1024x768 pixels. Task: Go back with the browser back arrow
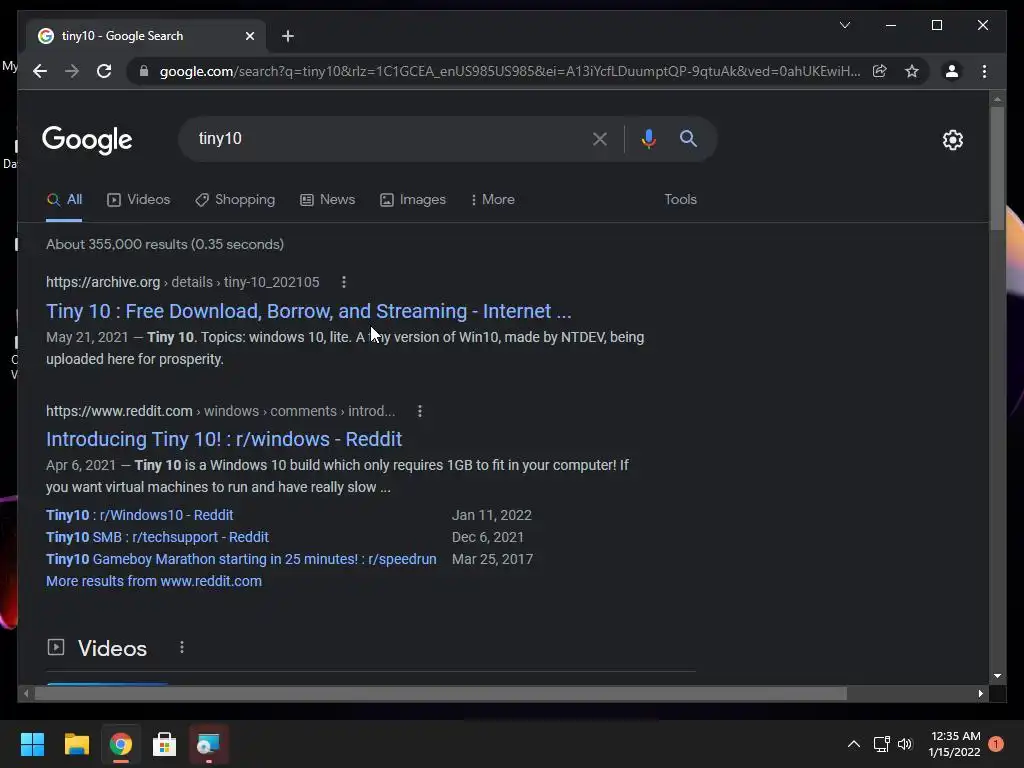(x=40, y=71)
